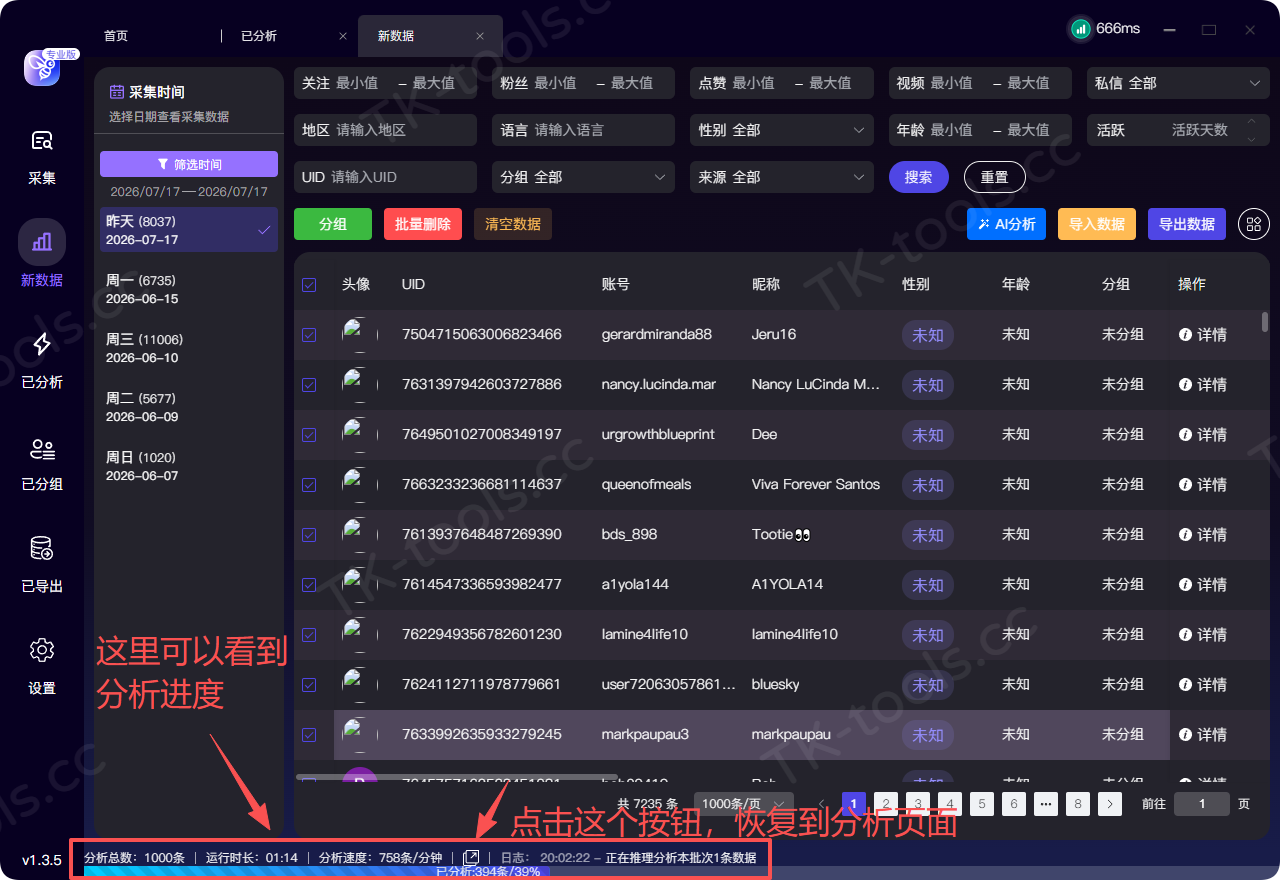
Task: Open the 私信 全部 dropdown
Action: 1178,83
